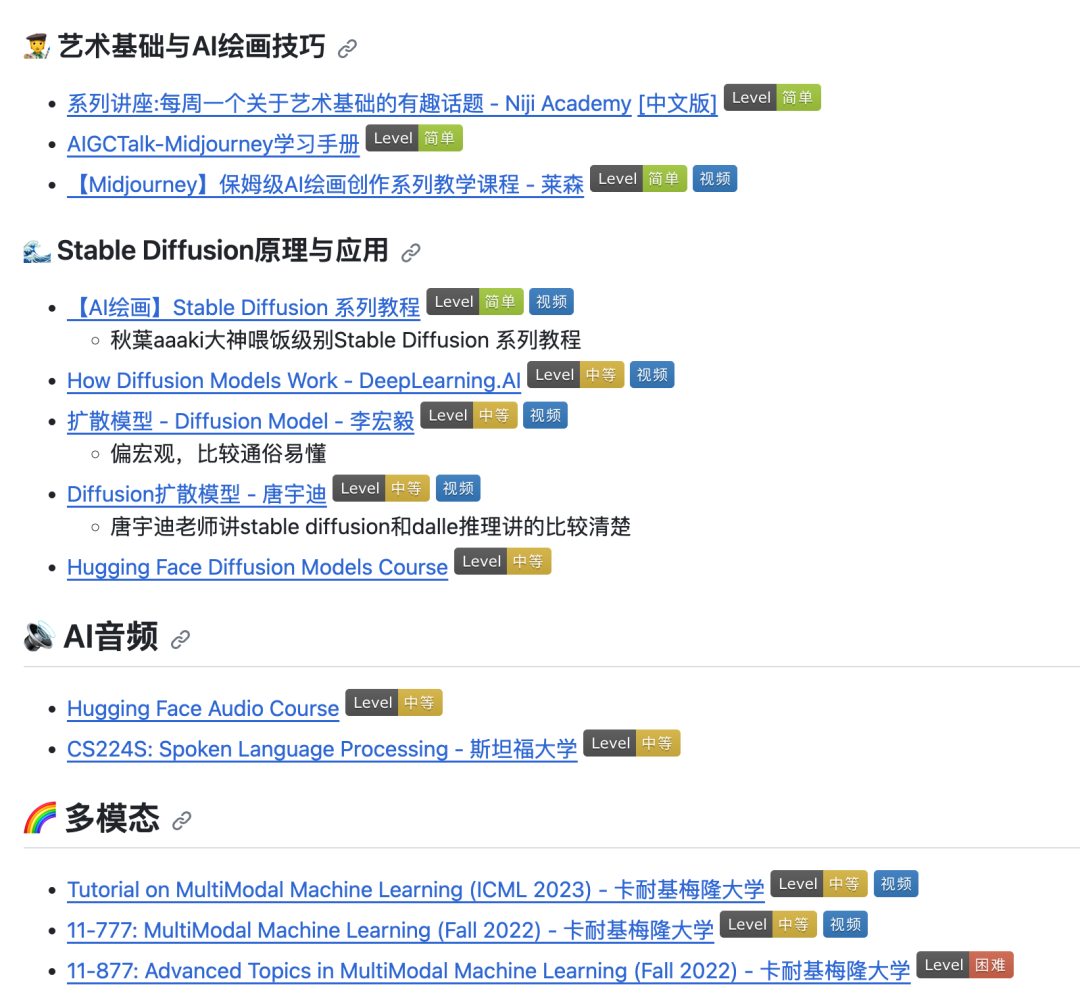Viewport: 1080px width, 1006px height.
Task: Click 视频 badge on 唐宇迪 row
Action: point(458,488)
